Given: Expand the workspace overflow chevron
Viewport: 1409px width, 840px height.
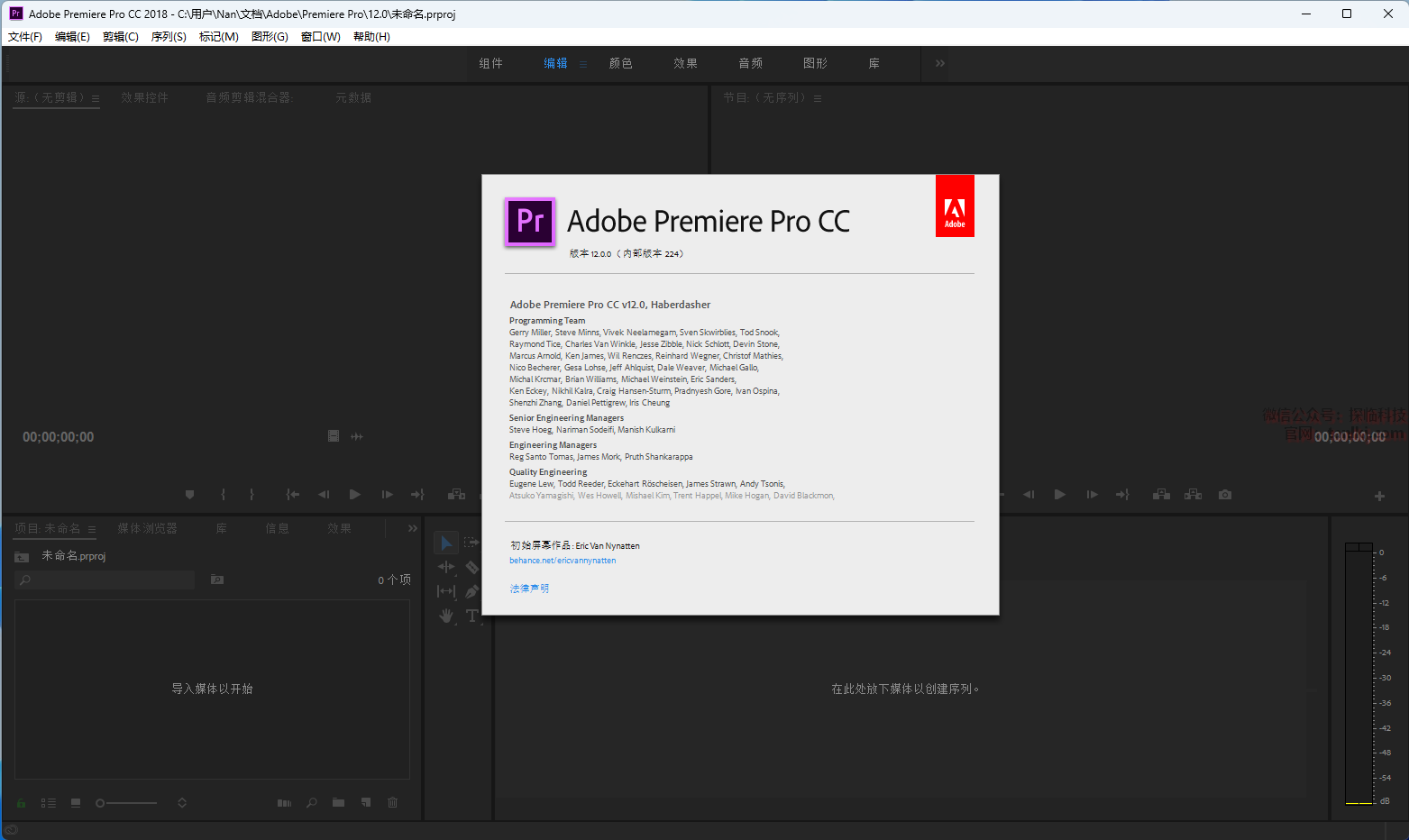Looking at the screenshot, I should click(939, 63).
